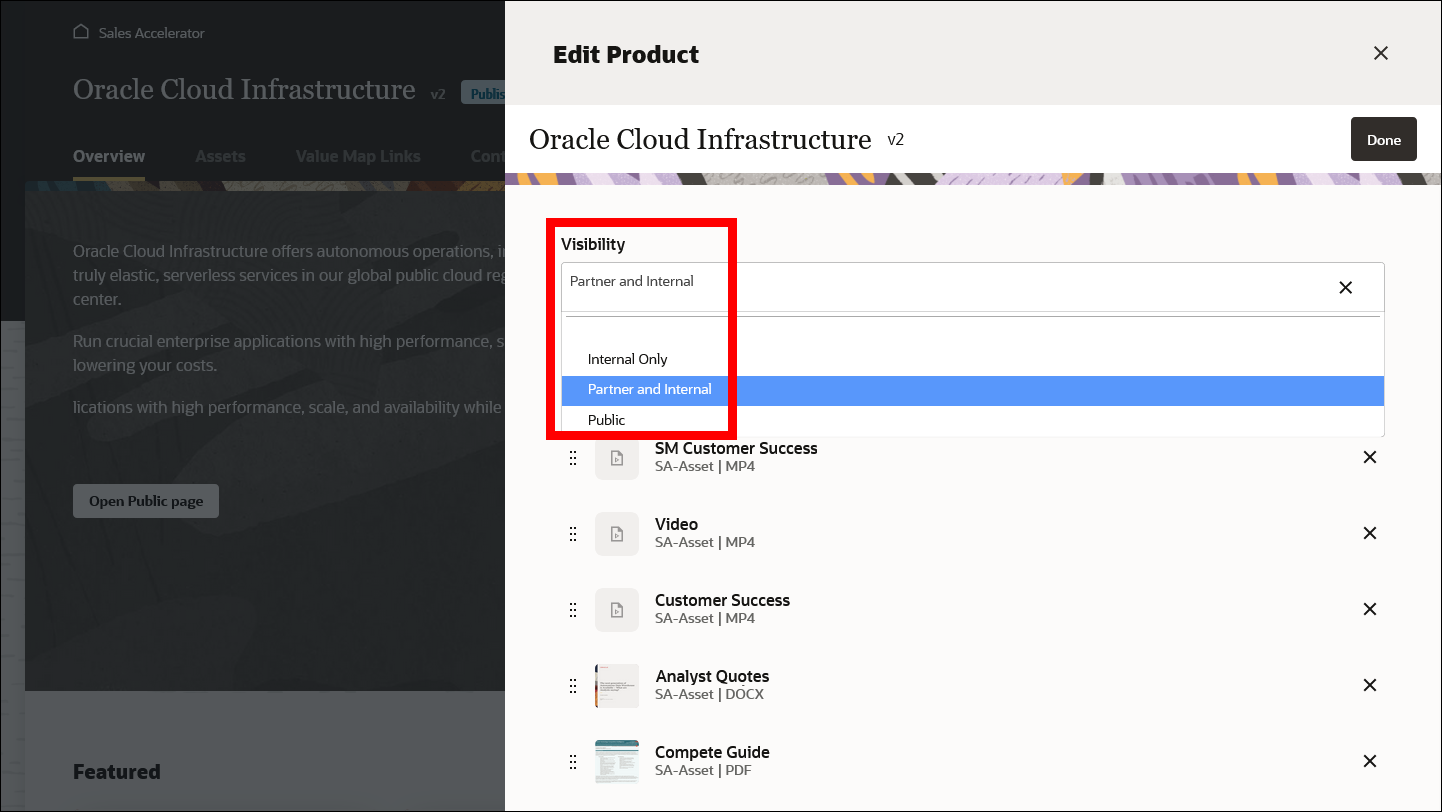Click the drag handle beside SM Customer Success
1442x812 pixels.
tap(573, 458)
